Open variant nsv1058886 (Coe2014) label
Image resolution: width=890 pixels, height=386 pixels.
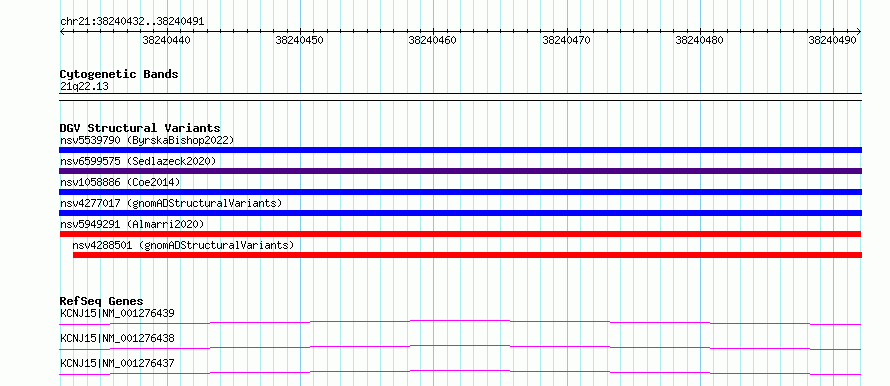(120, 182)
